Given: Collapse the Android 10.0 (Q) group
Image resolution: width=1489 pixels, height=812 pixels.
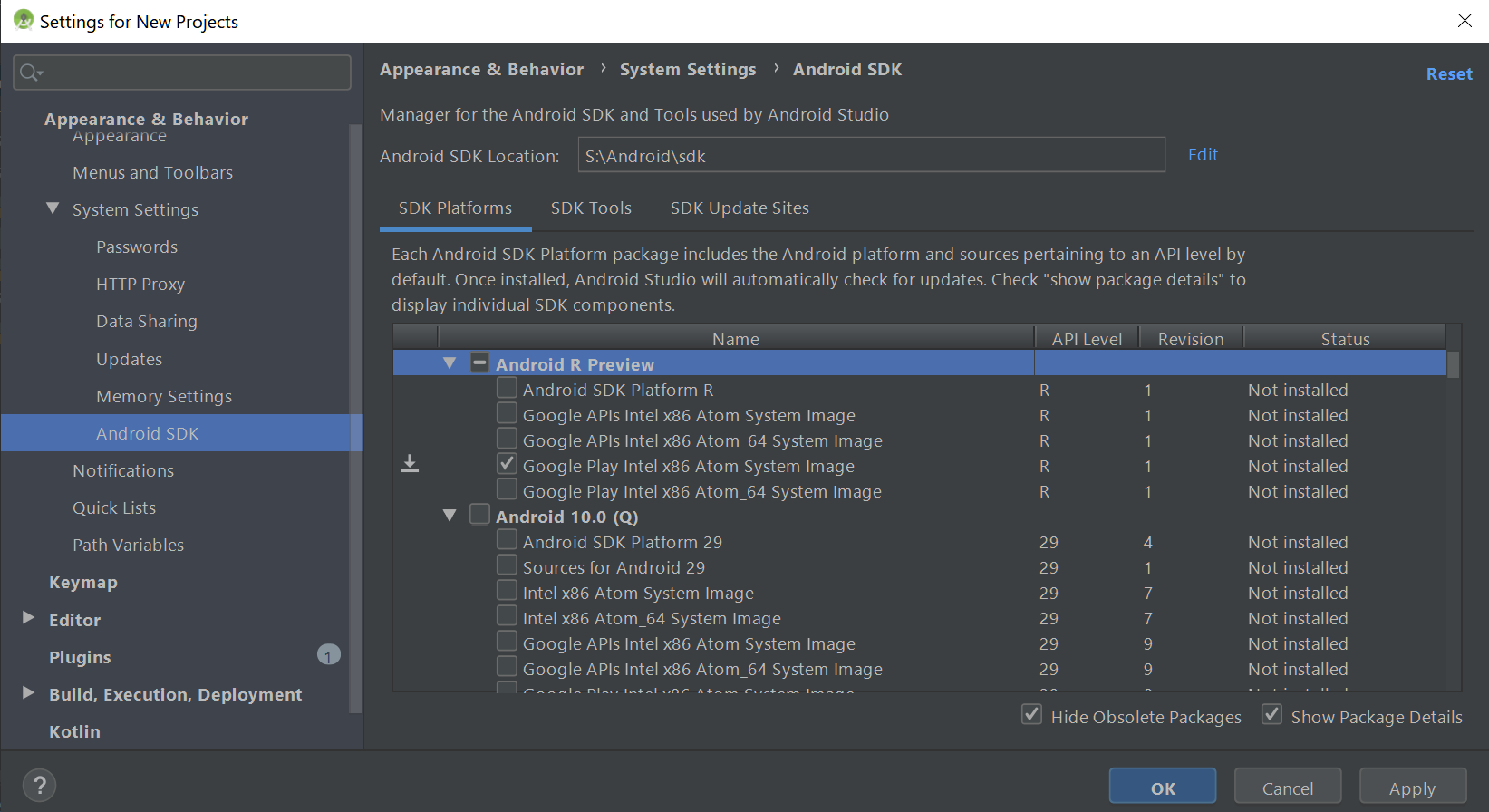Looking at the screenshot, I should 450,516.
